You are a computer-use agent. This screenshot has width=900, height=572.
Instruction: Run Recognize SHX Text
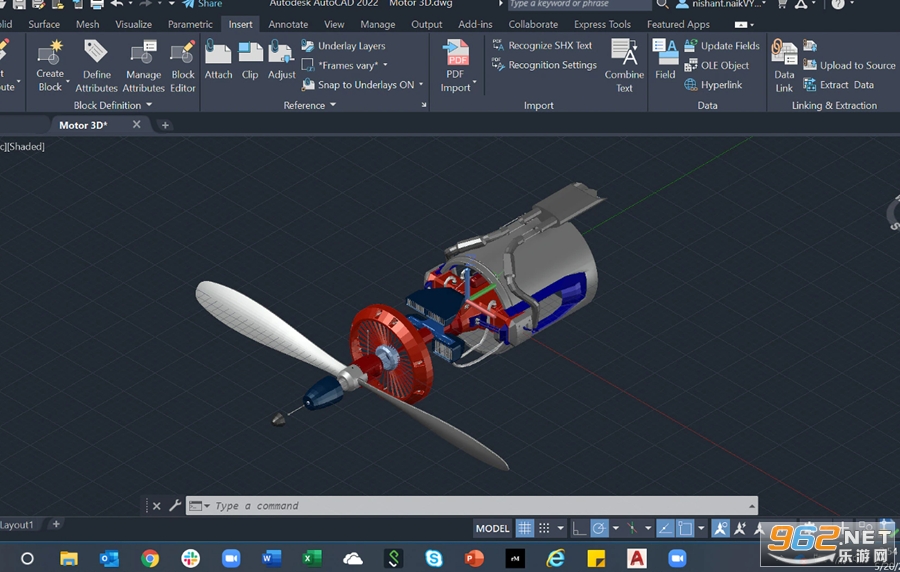coord(542,45)
